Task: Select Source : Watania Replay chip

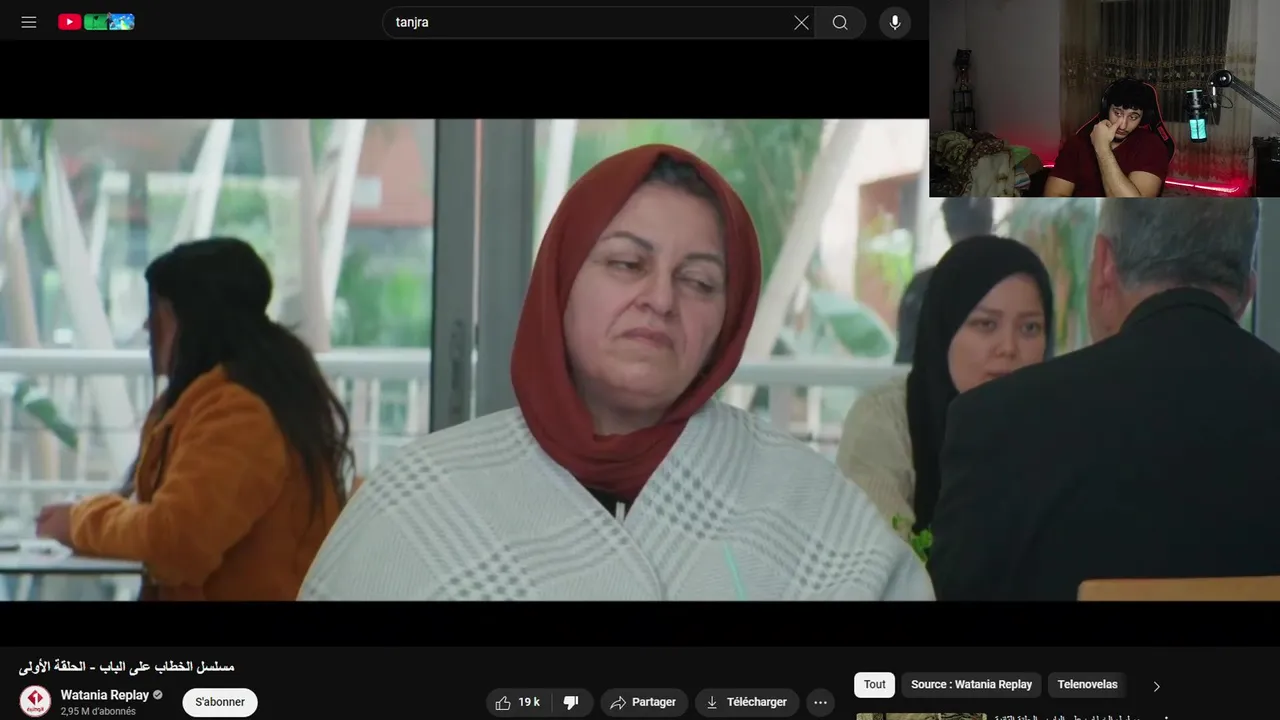Action: tap(971, 685)
